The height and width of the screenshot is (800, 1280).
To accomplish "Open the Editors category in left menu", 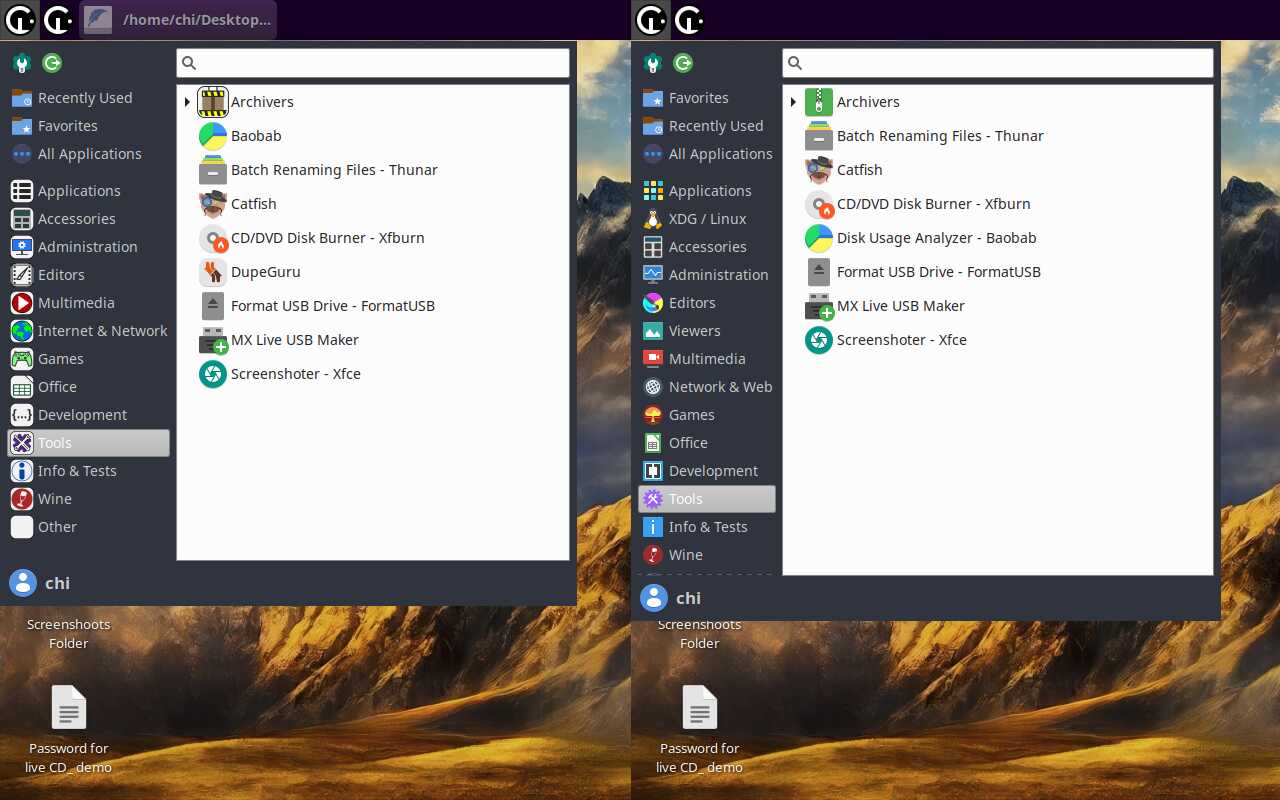I will pos(88,275).
